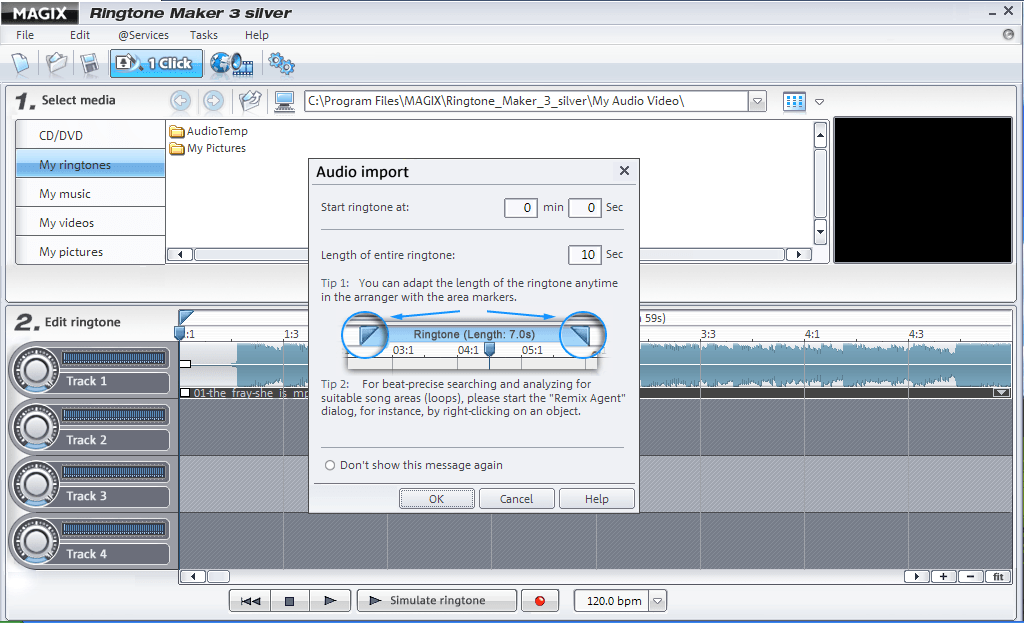Viewport: 1024px width, 623px height.
Task: Open the bpm value dropdown
Action: pyautogui.click(x=658, y=600)
